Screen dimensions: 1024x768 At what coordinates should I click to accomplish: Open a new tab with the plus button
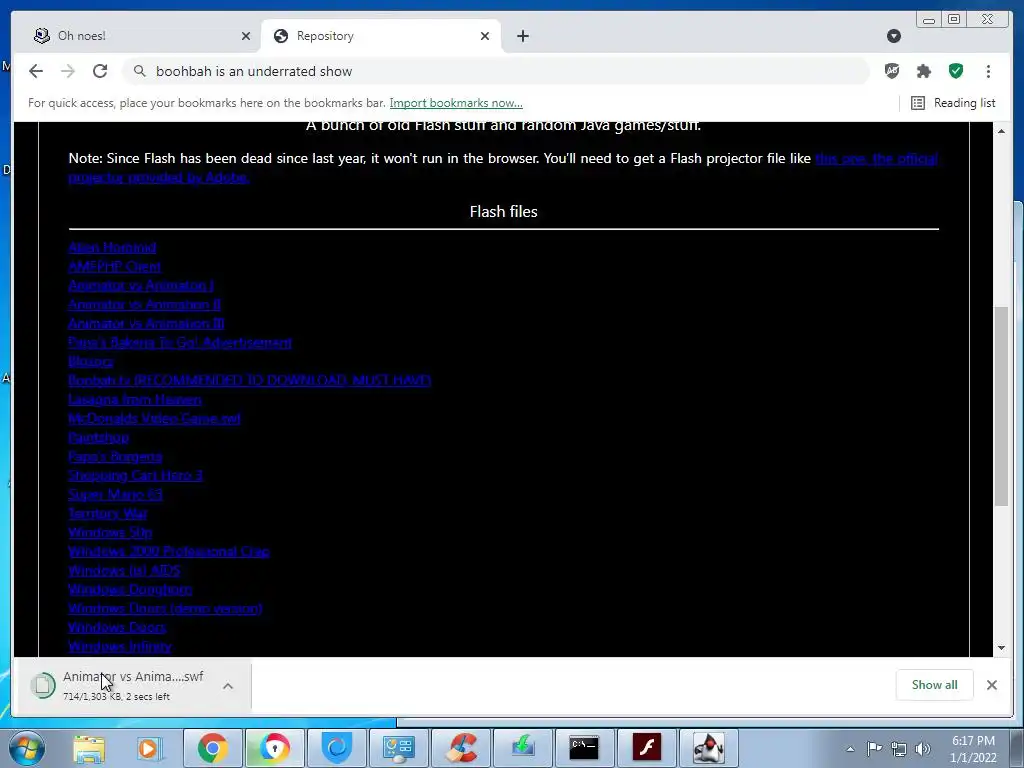(x=522, y=36)
